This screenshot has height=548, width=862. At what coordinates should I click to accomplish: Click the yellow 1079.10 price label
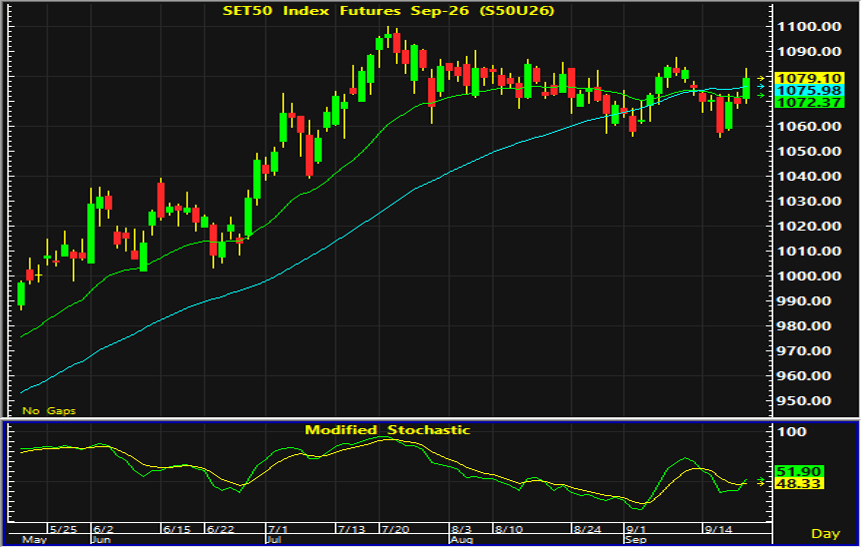[809, 79]
